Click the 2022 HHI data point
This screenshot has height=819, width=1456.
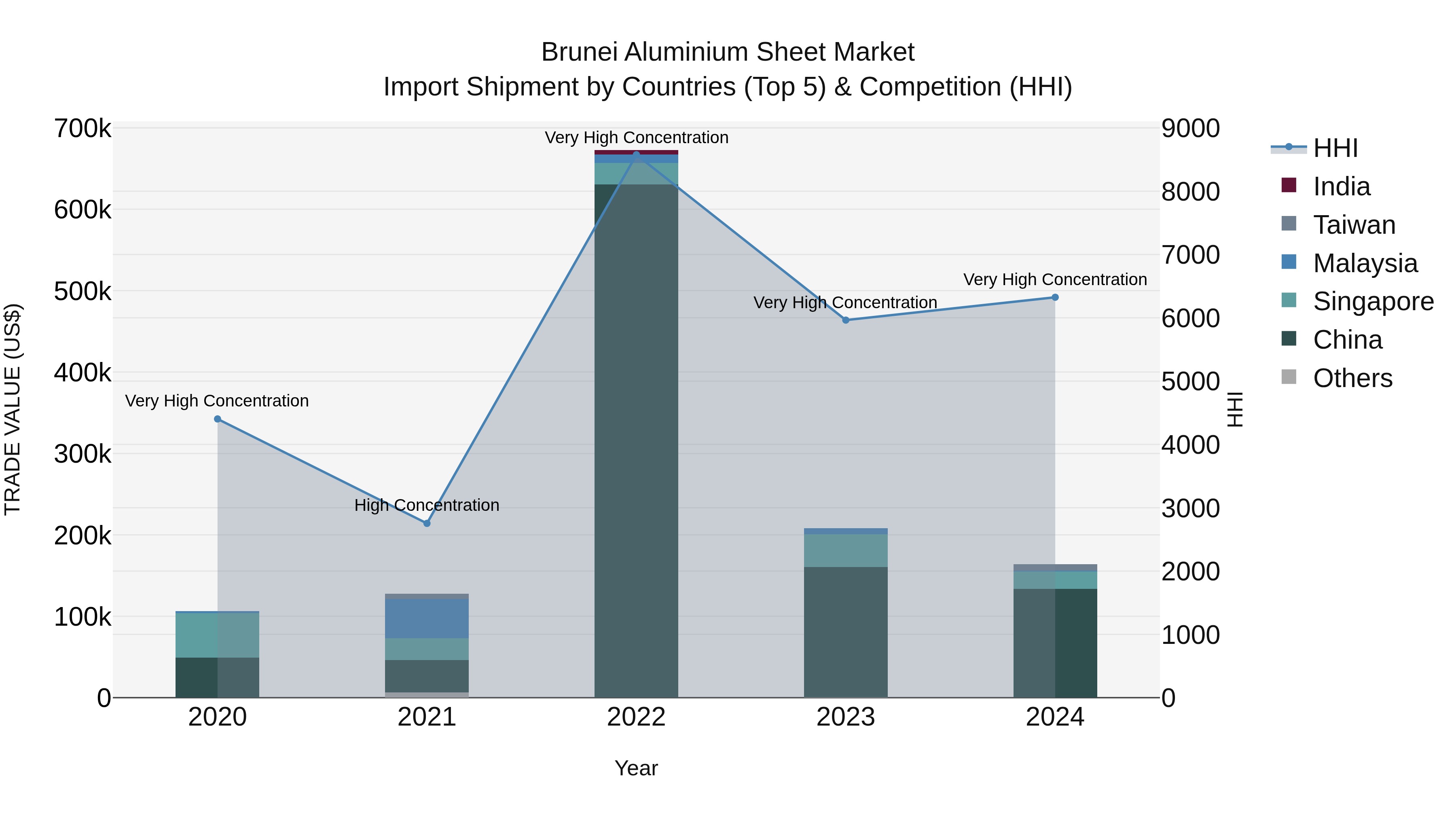tap(637, 154)
